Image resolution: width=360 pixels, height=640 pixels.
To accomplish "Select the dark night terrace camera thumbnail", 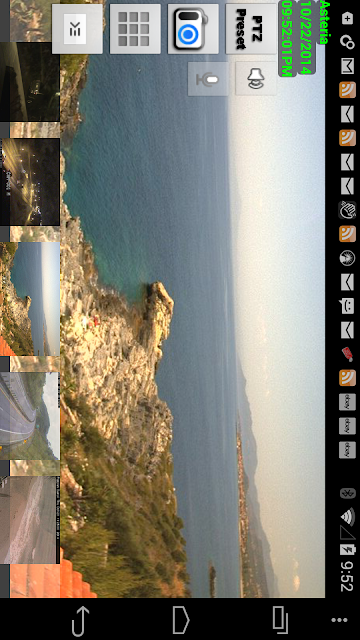I will [x=30, y=82].
